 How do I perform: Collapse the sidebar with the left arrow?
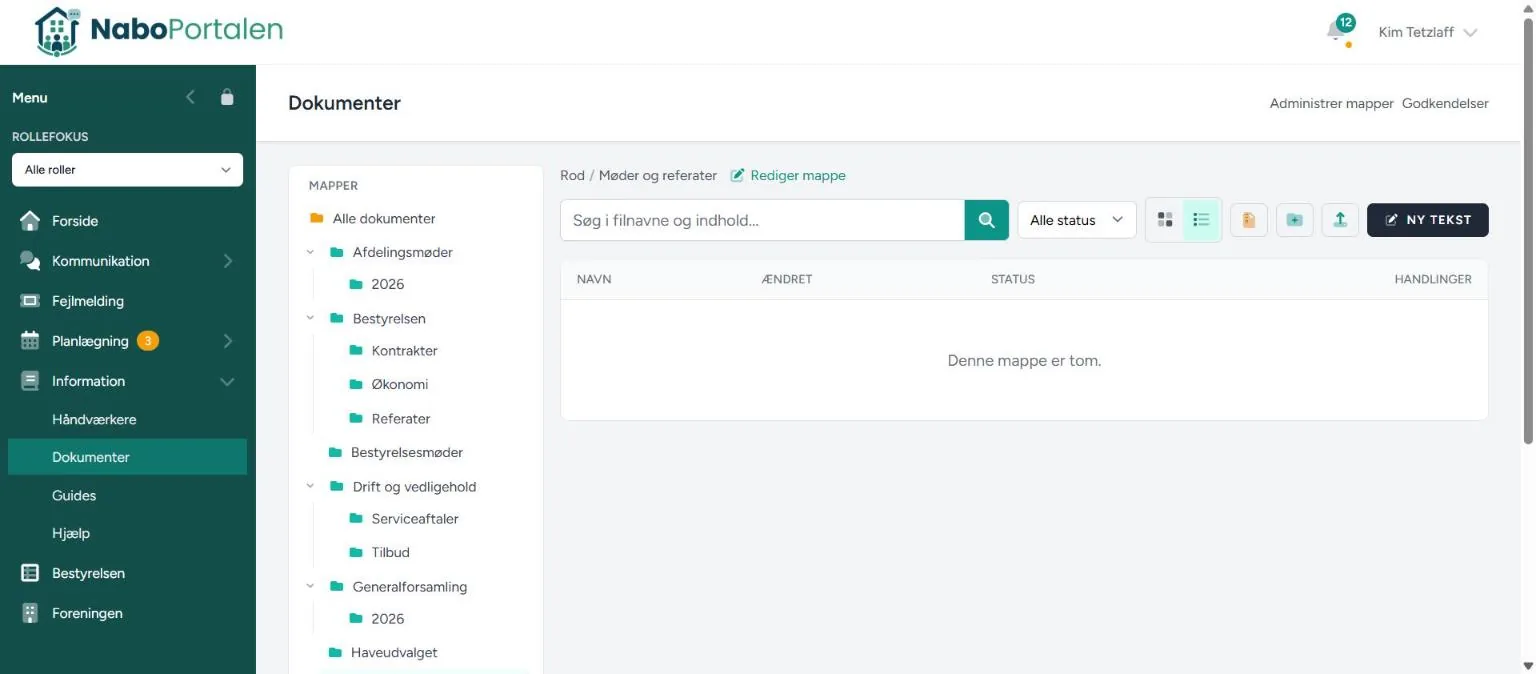pos(191,97)
